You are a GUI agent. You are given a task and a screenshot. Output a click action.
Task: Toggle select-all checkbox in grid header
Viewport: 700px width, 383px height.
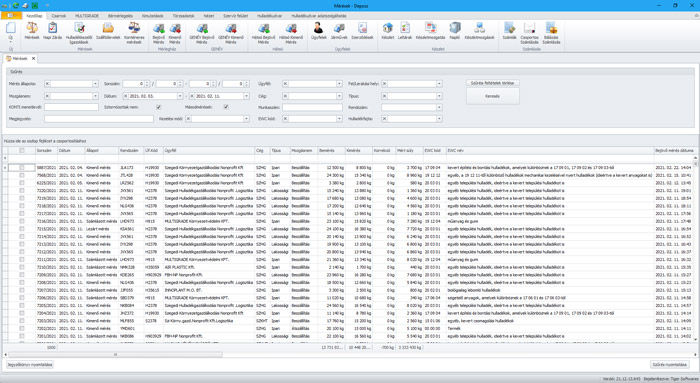[22, 151]
